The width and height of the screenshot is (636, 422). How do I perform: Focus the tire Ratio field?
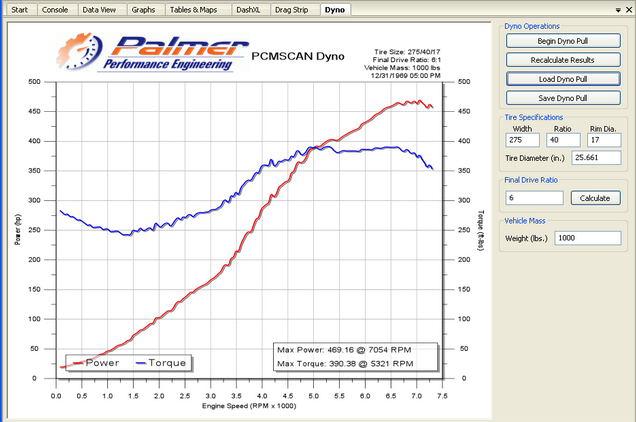point(563,140)
